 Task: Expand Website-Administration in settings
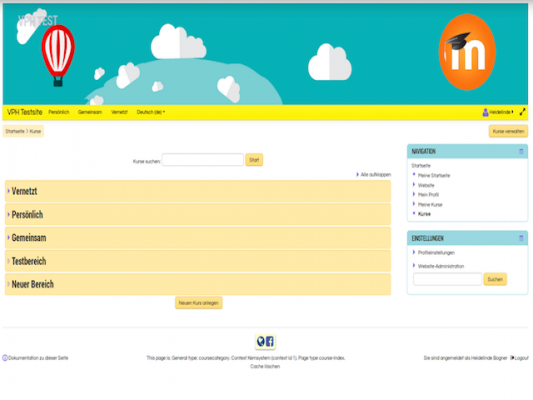pyautogui.click(x=441, y=266)
